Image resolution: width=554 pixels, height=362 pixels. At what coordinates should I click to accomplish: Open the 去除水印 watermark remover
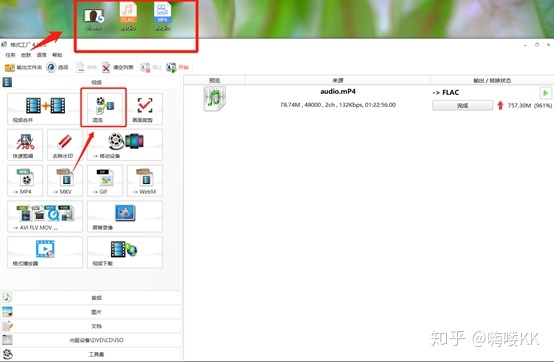[x=65, y=145]
